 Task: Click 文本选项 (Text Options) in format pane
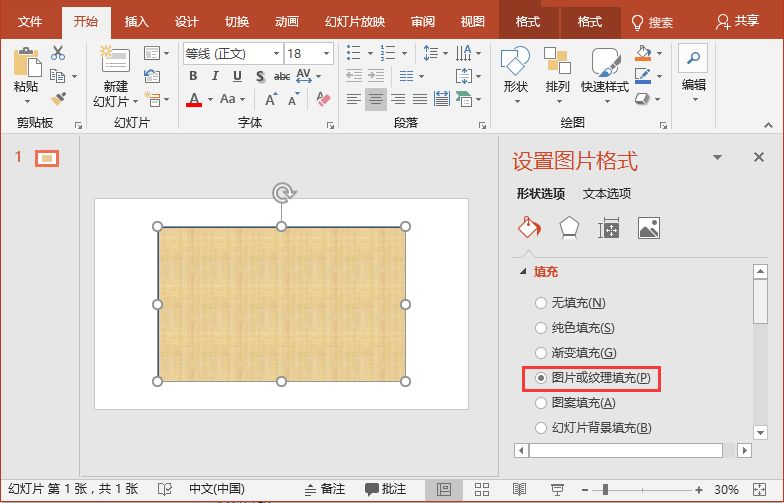click(607, 194)
